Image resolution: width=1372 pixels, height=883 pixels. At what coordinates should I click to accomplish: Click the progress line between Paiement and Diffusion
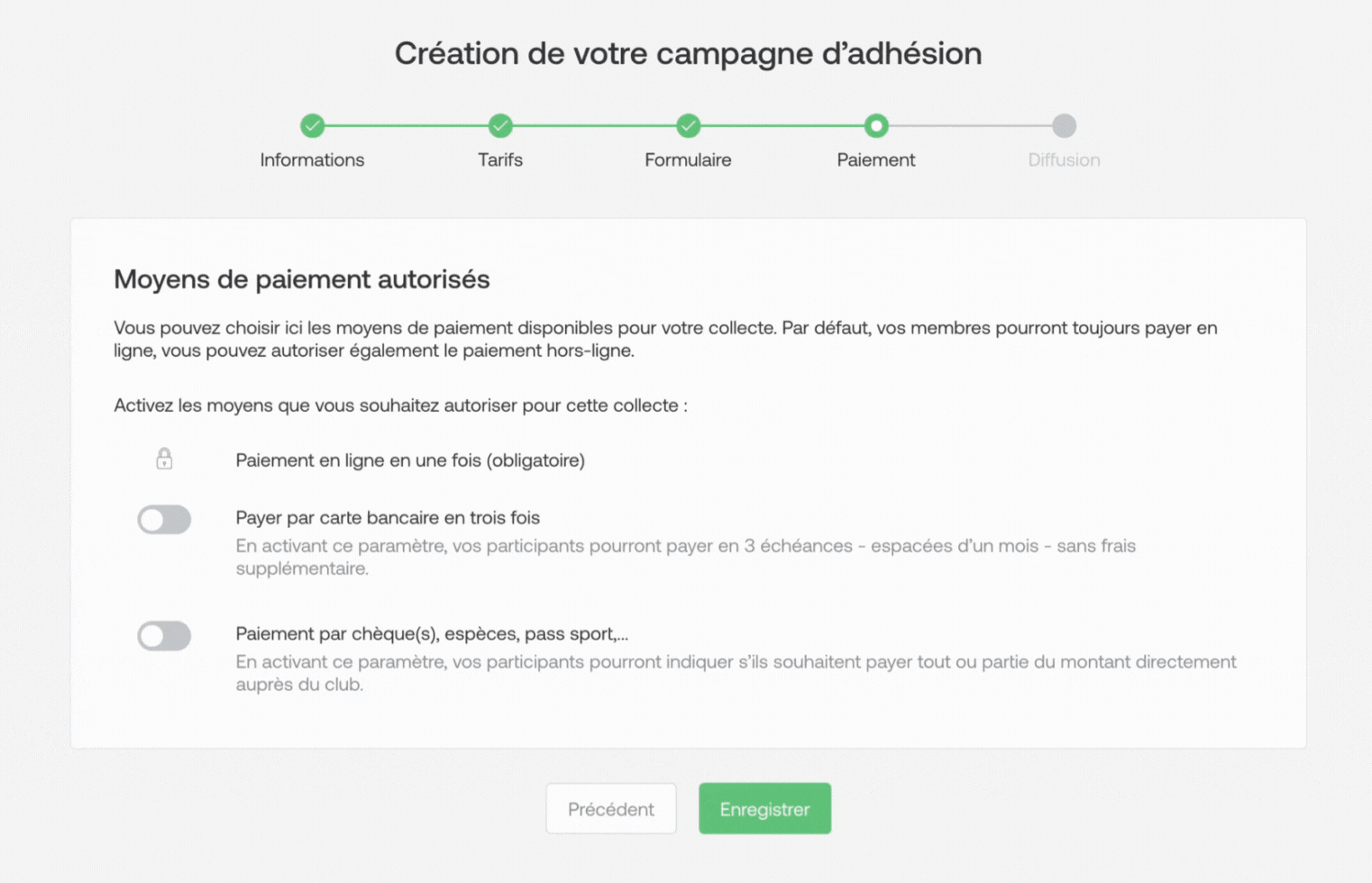pyautogui.click(x=970, y=125)
